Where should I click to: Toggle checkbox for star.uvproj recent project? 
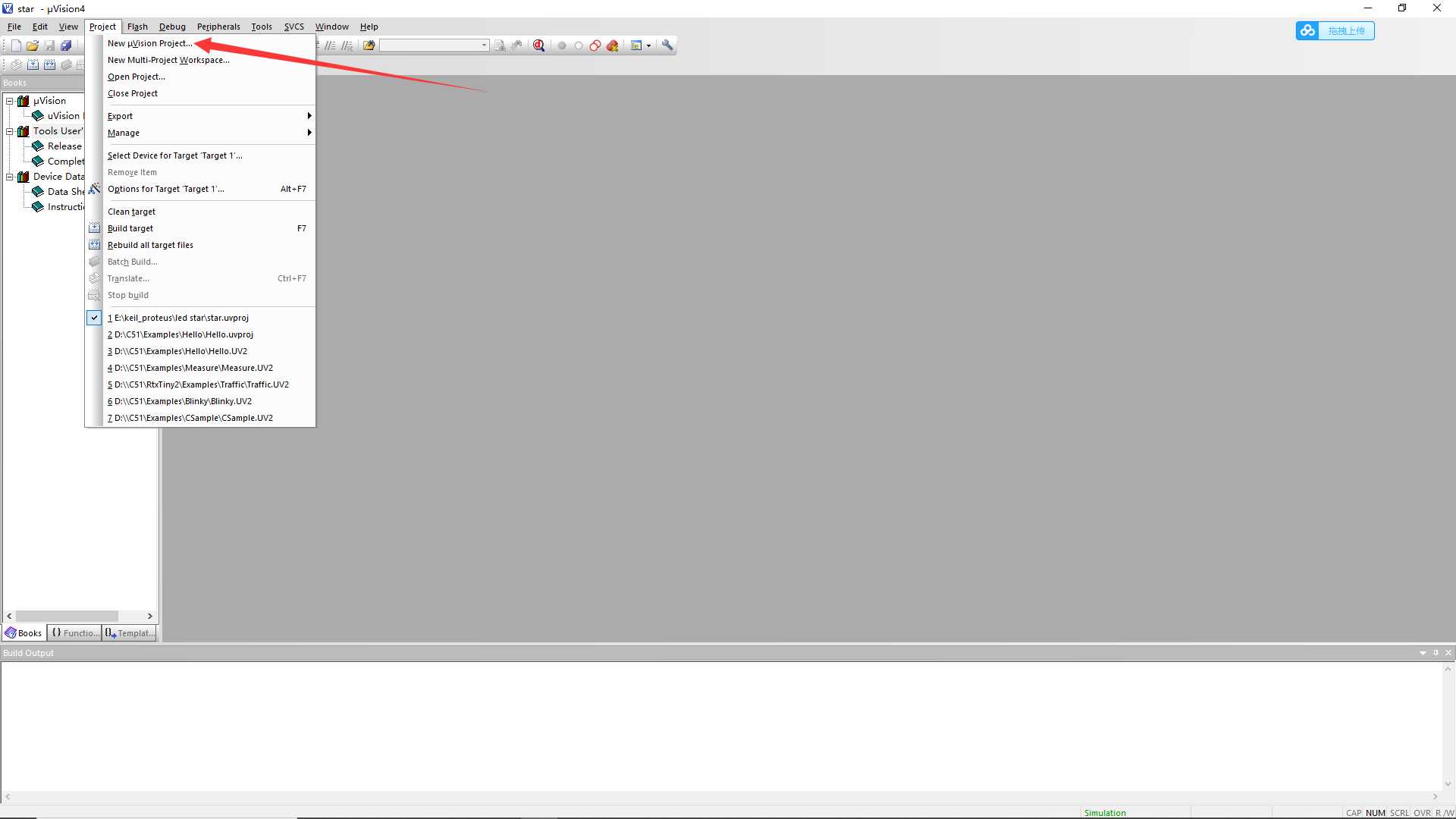pyautogui.click(x=94, y=317)
